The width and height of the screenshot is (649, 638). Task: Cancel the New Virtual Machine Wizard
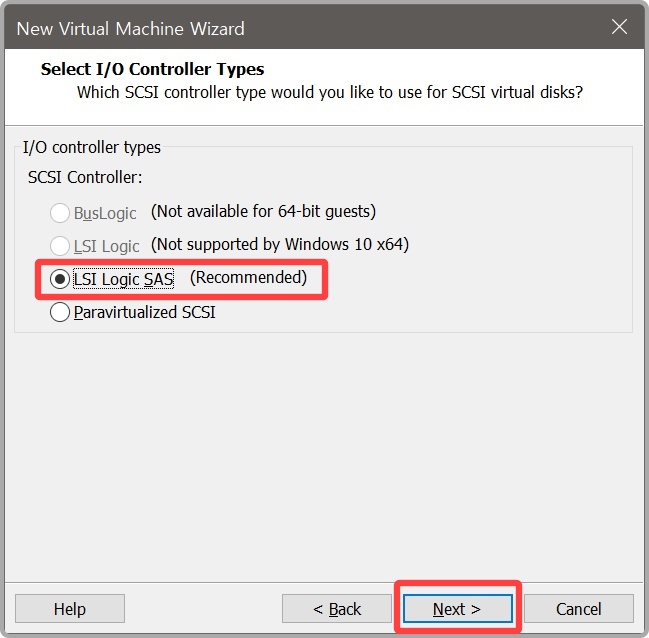coord(579,608)
